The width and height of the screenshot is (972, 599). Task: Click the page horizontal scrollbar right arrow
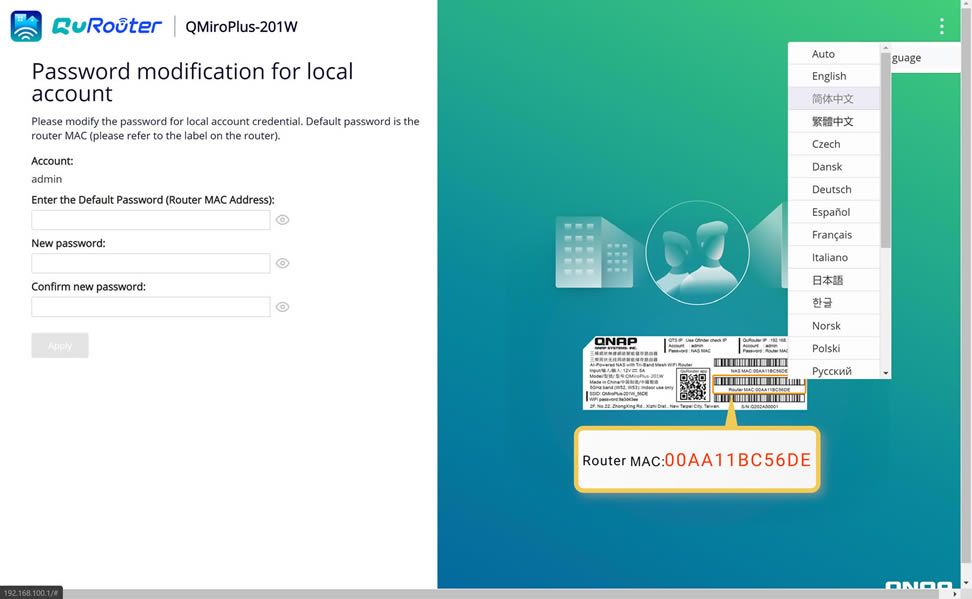tap(955, 594)
